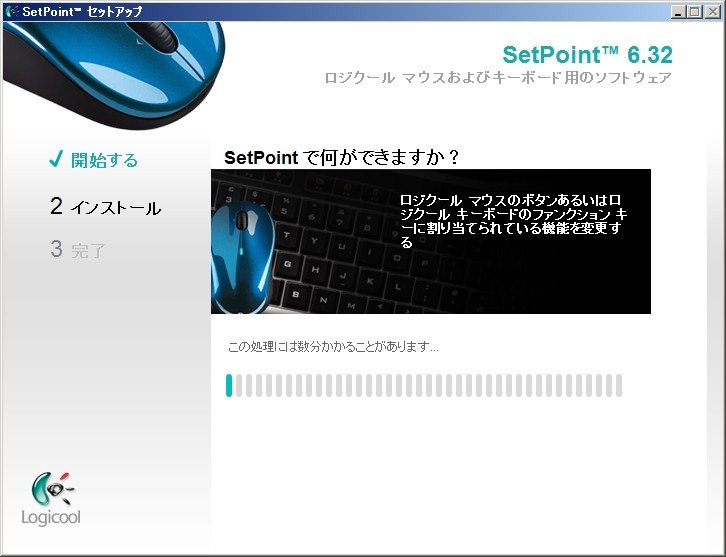Click the green checkmark beside 開始する

(56, 159)
